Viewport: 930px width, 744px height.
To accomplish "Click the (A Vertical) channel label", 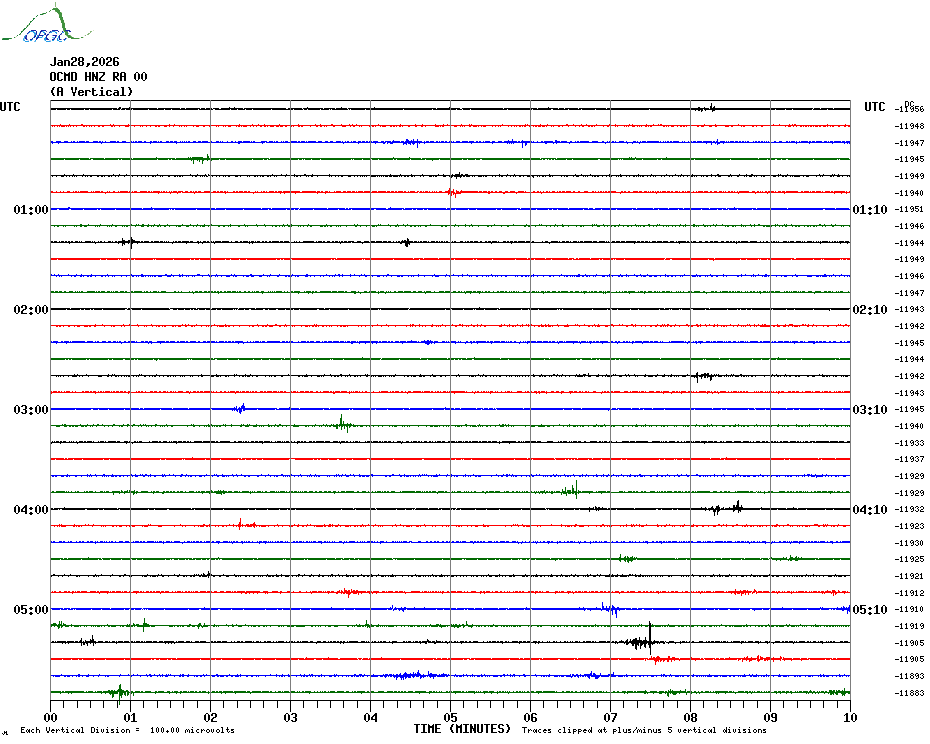I will point(91,92).
